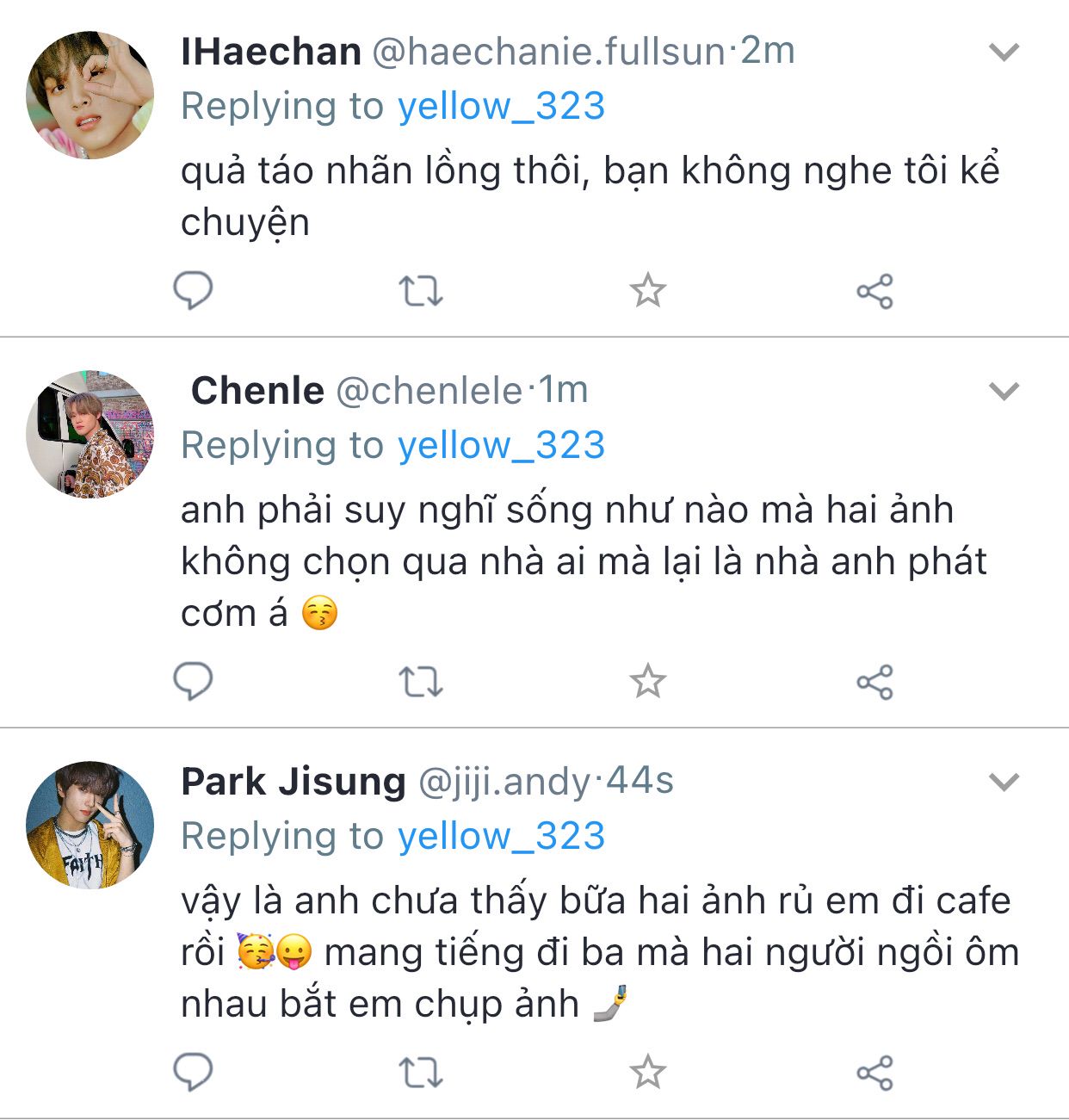Star Chenle's tweet as favorite

(647, 682)
